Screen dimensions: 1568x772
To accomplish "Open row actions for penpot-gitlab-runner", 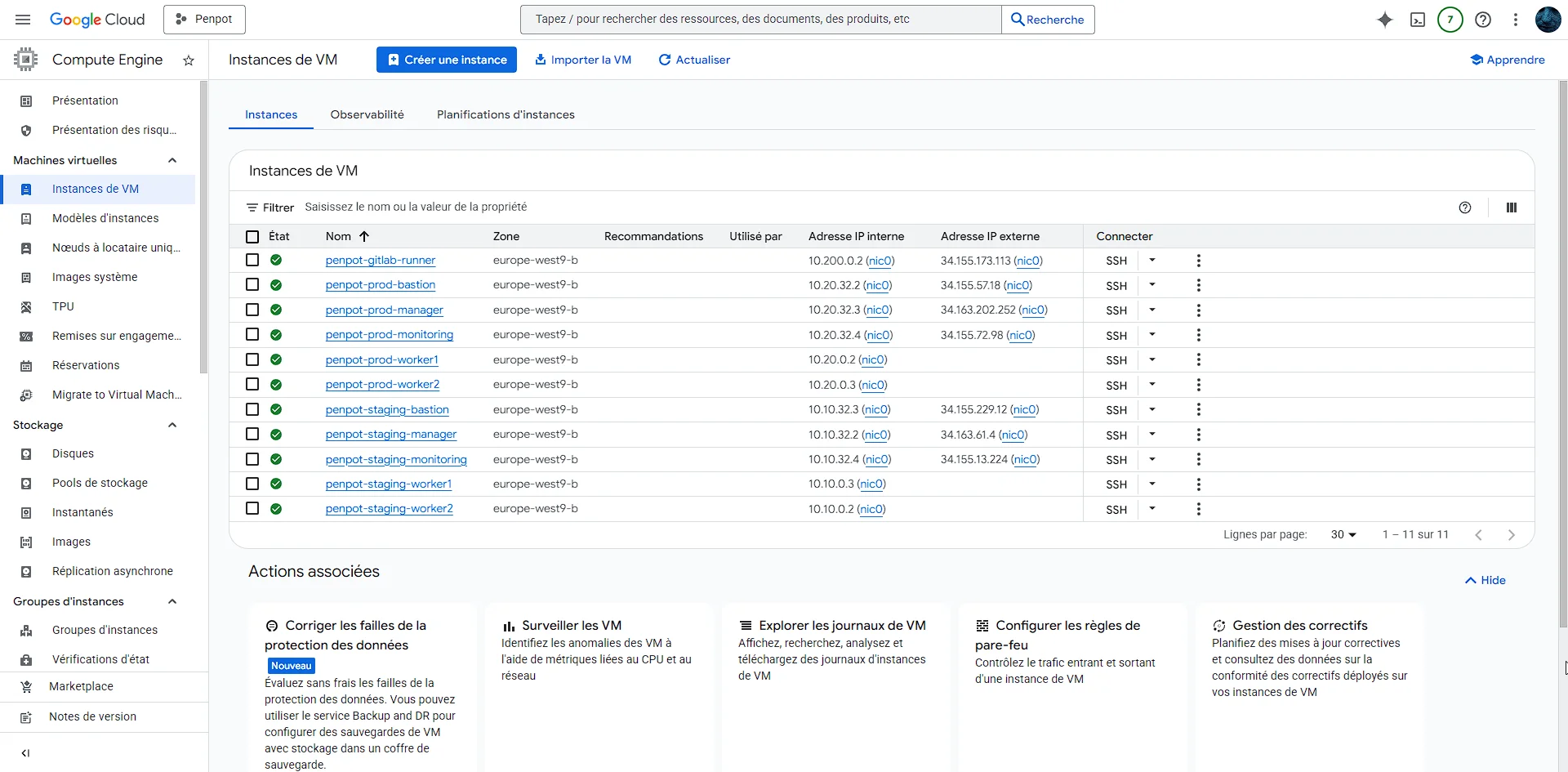I will pyautogui.click(x=1198, y=260).
